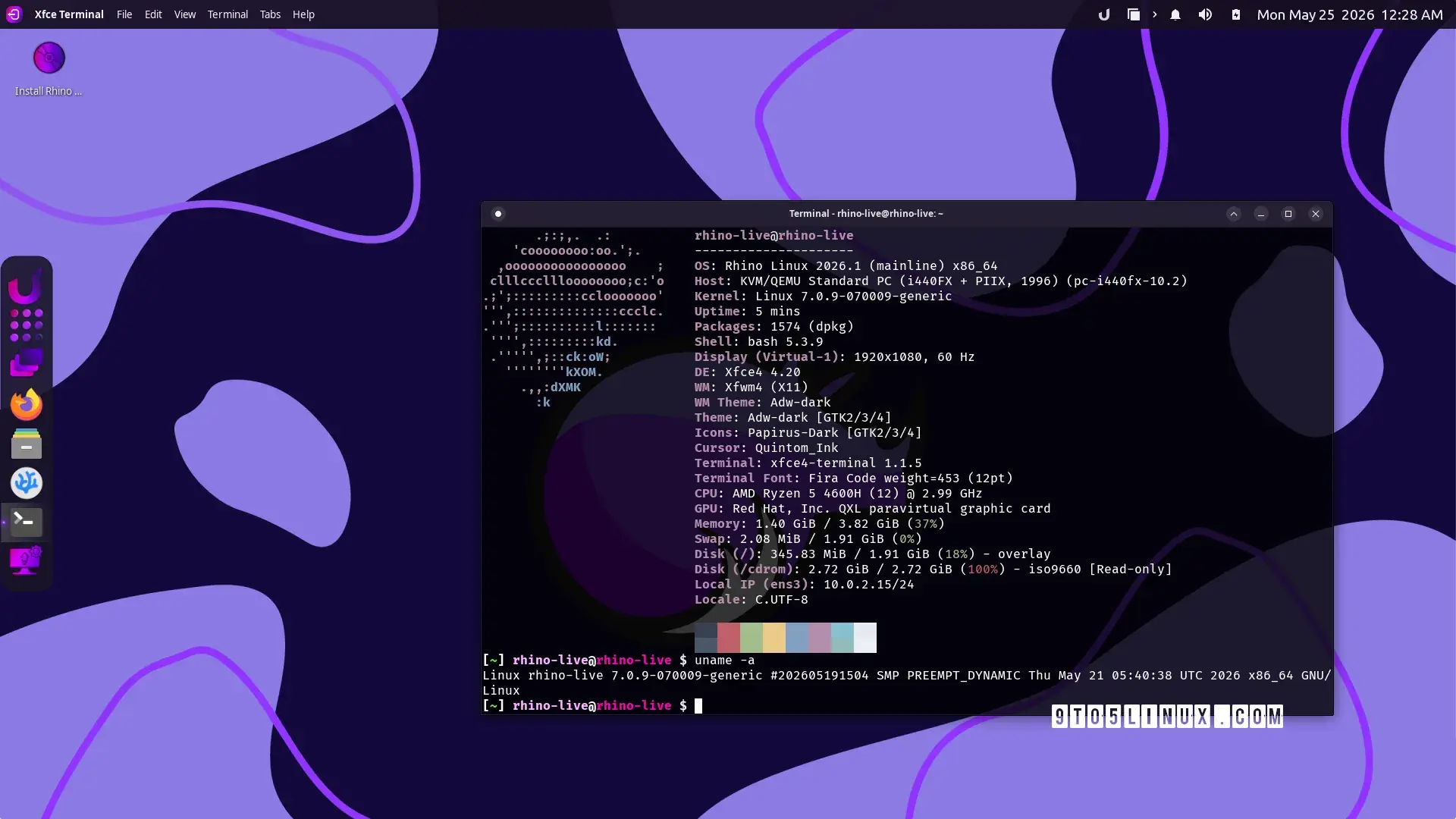
Task: Click the 'WM Theme: Adw-dark' line
Action: [x=762, y=403]
